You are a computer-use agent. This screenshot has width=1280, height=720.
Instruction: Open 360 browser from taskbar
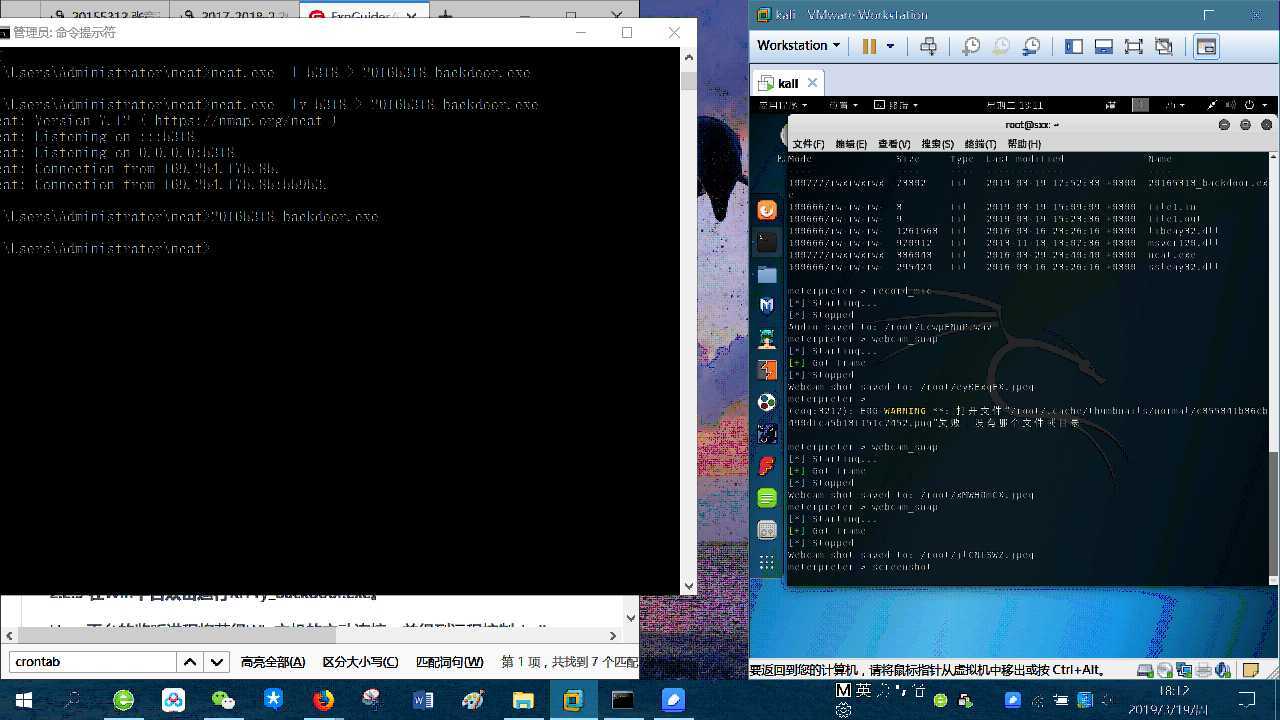[x=123, y=700]
